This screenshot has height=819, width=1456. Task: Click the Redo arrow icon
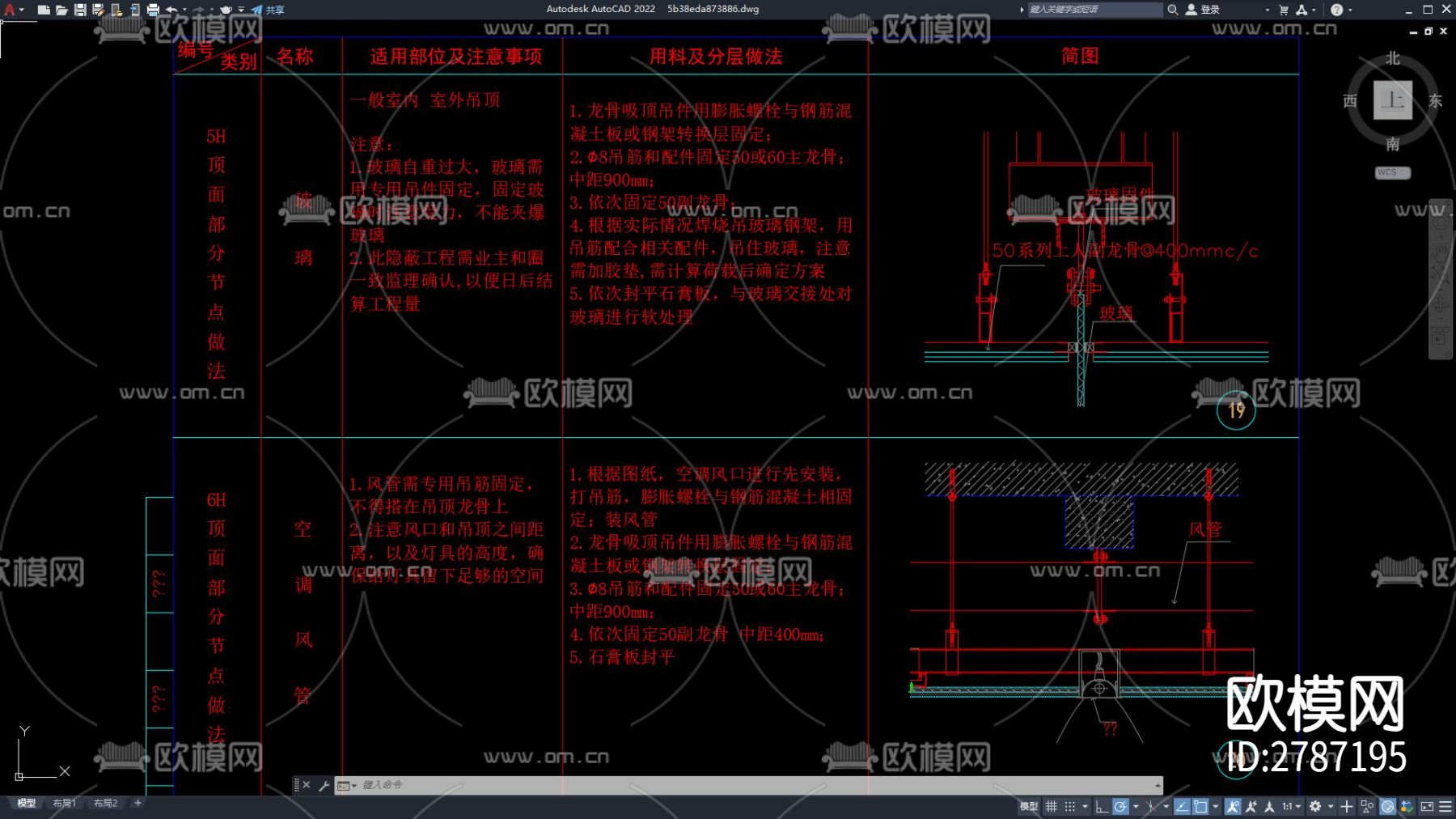(x=198, y=10)
